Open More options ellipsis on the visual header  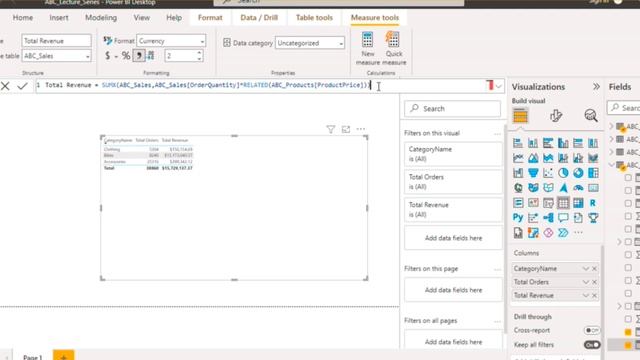click(x=361, y=129)
